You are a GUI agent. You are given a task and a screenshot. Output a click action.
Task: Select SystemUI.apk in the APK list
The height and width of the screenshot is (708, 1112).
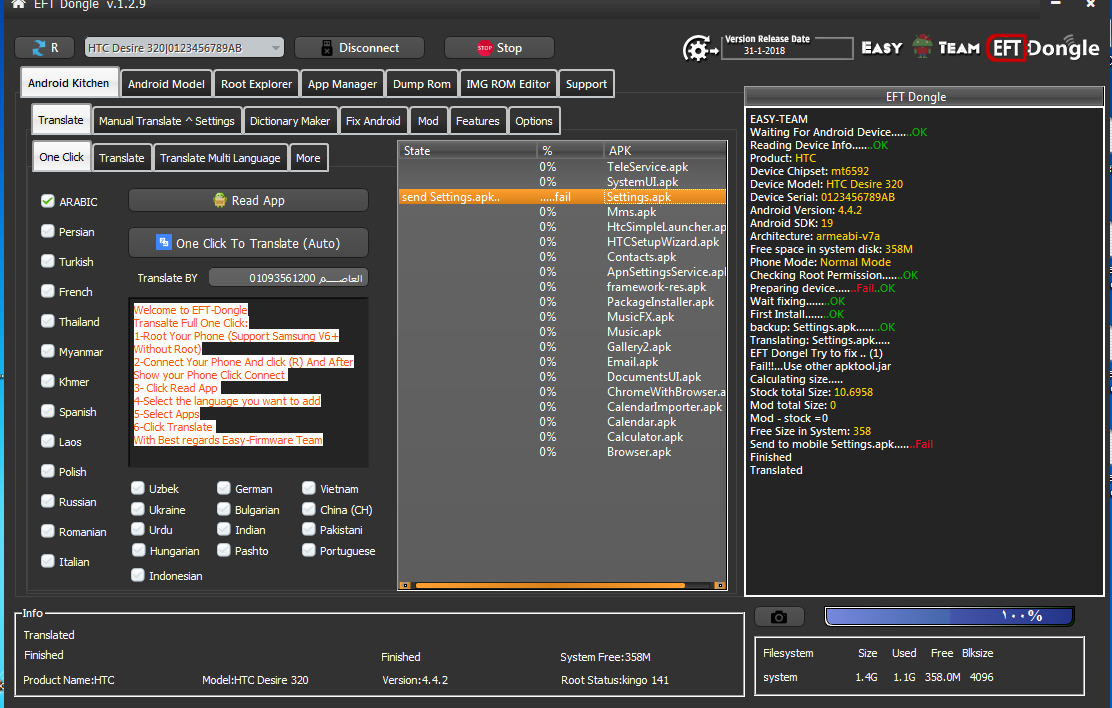click(x=642, y=182)
